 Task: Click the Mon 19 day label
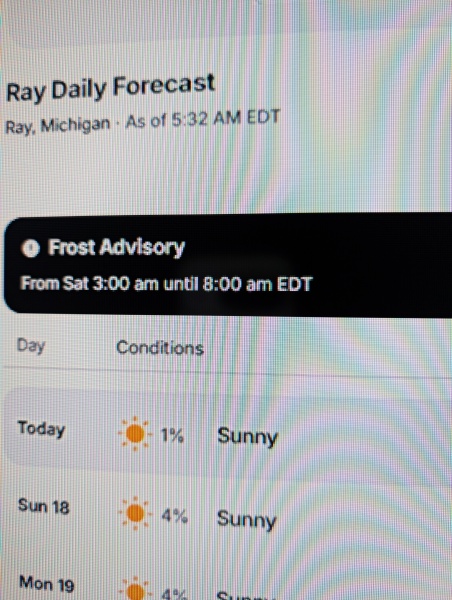pyautogui.click(x=47, y=584)
